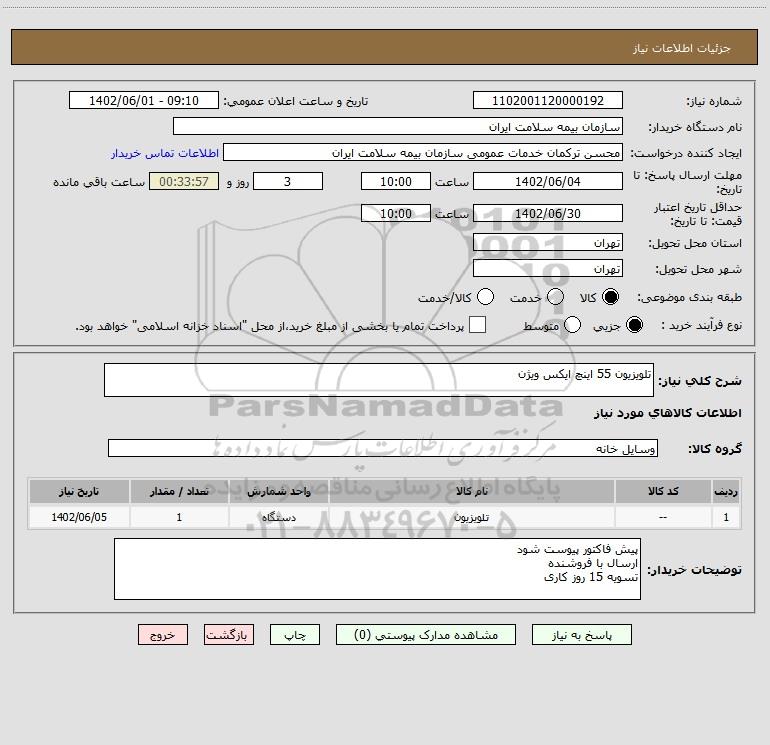
Task: Click the announcement date field 1402/06/01 - 09:10
Action: (144, 101)
